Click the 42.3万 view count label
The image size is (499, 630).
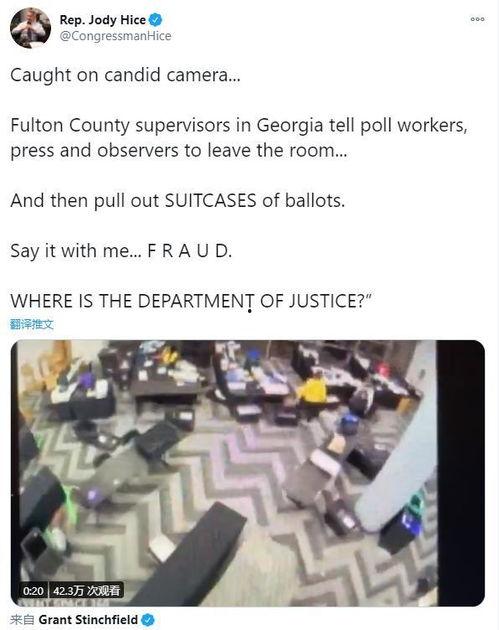[x=86, y=591]
